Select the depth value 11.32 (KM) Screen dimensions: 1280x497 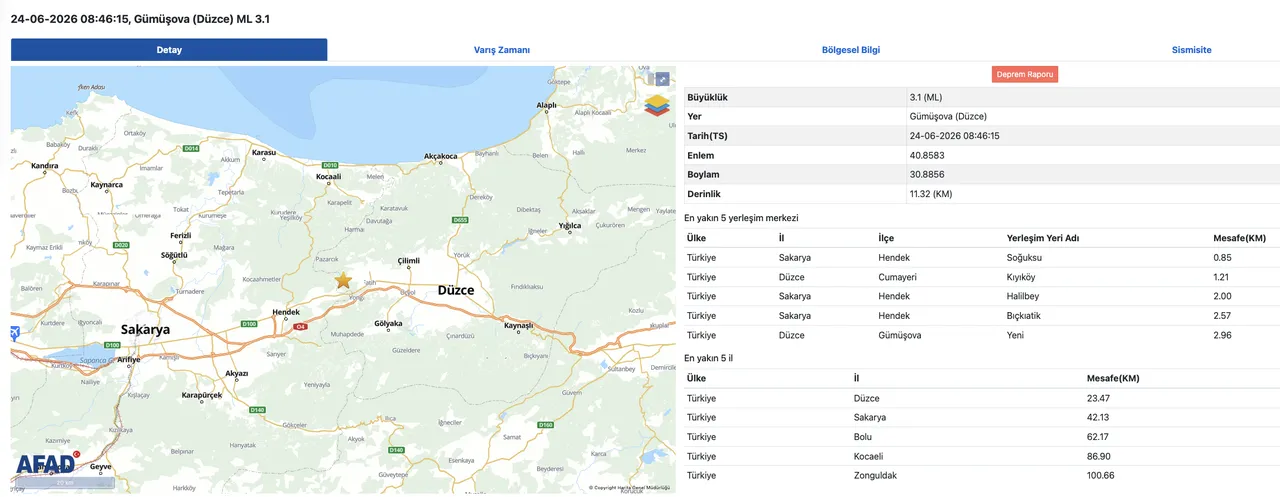[933, 194]
